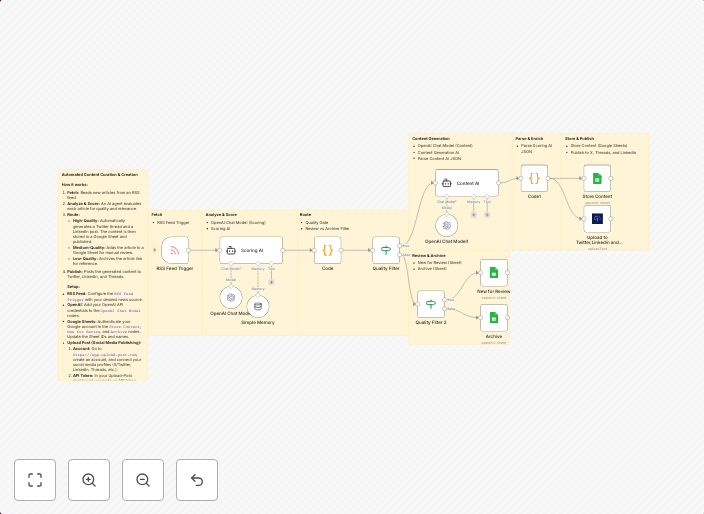Image resolution: width=704 pixels, height=514 pixels.
Task: Click the output connector of the Code1 node
Action: (x=548, y=178)
